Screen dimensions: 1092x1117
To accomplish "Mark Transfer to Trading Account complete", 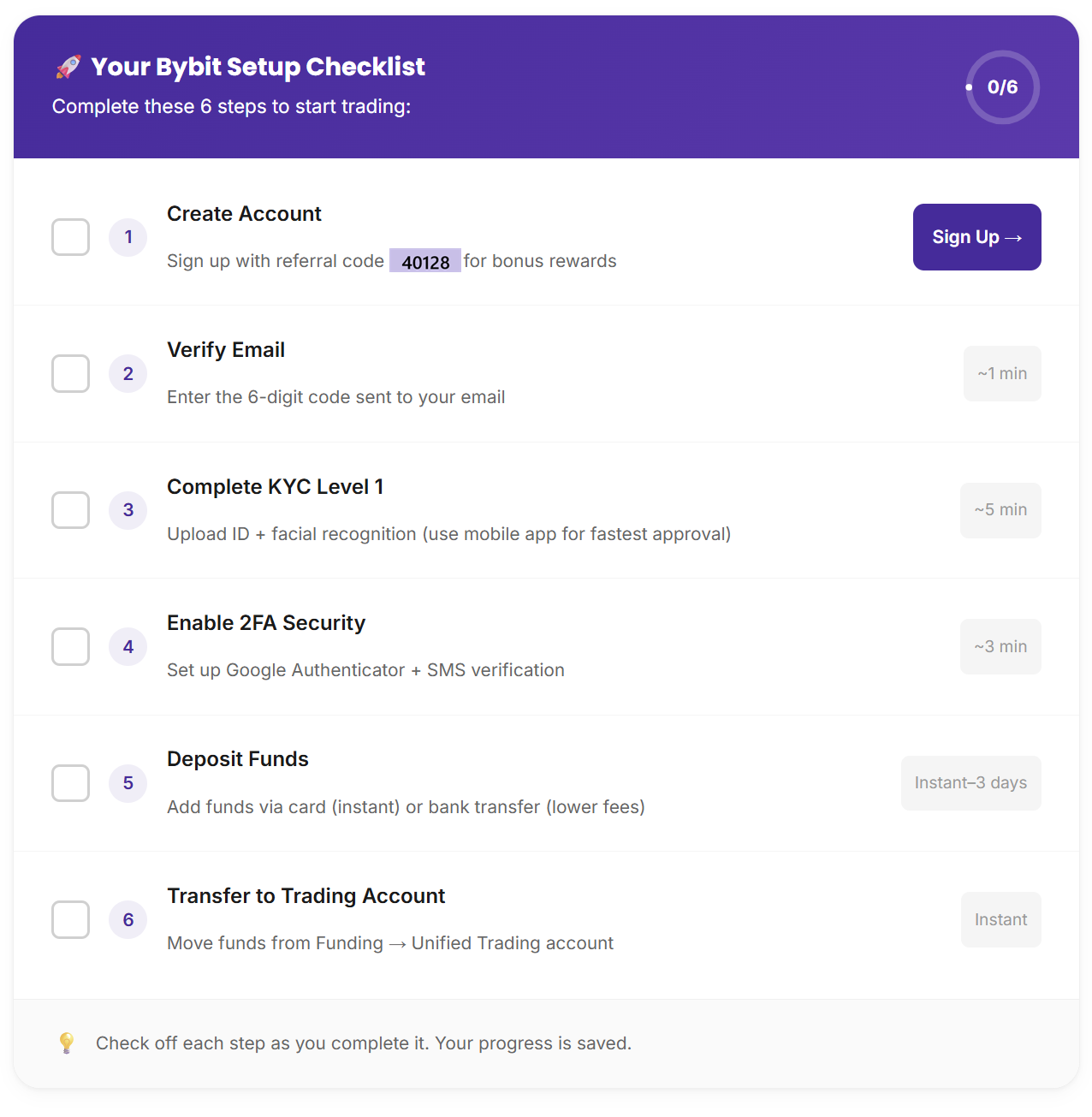I will (x=71, y=920).
